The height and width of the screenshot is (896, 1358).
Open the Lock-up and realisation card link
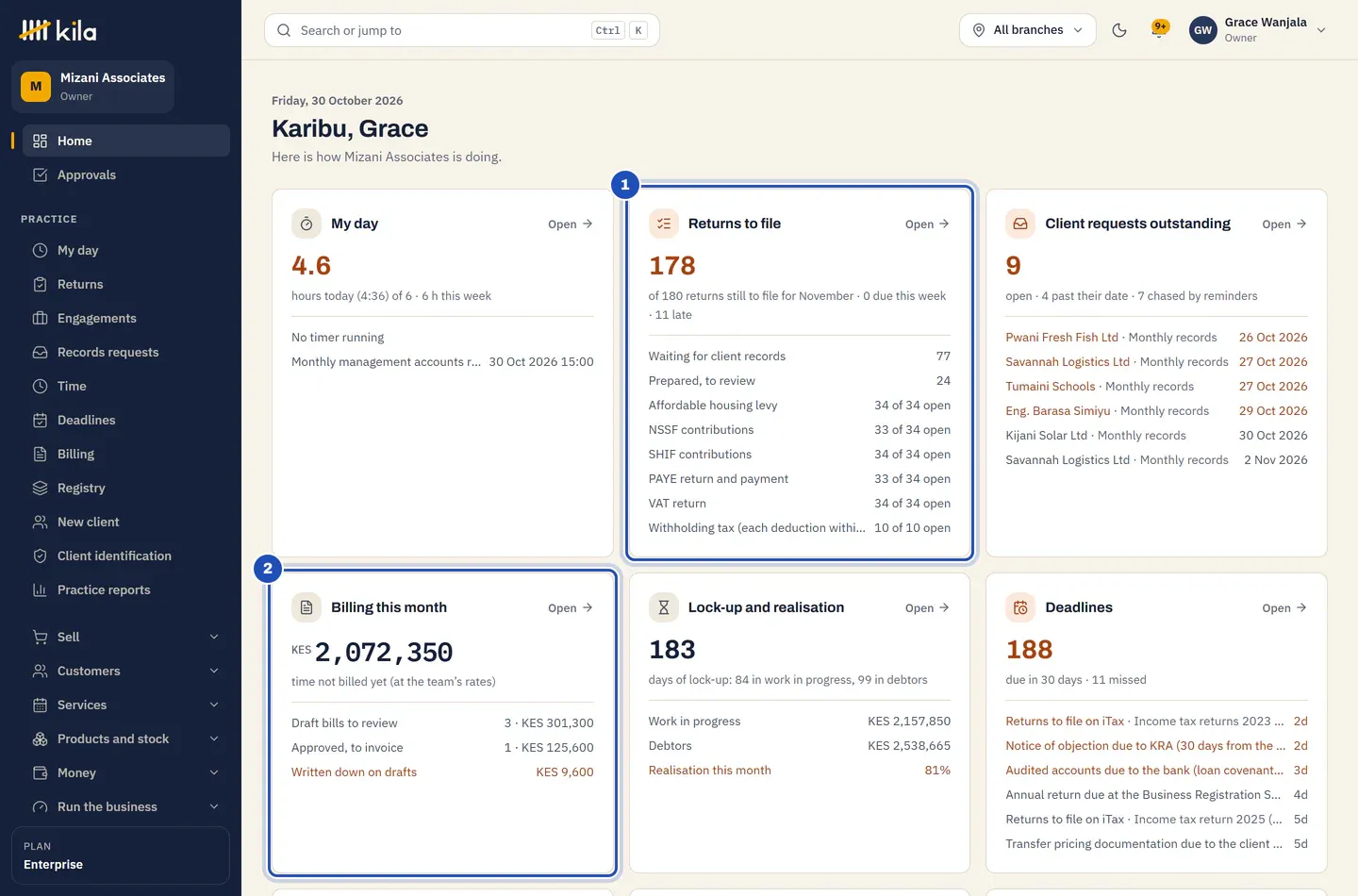[927, 608]
